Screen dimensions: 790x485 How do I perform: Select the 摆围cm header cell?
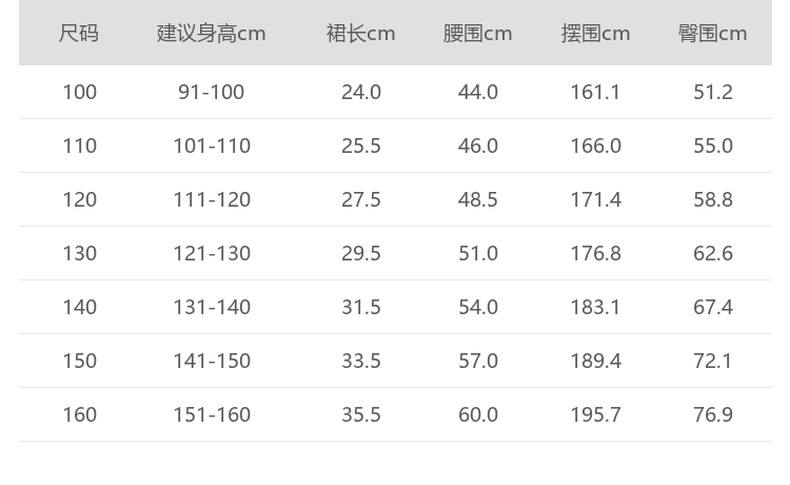[x=595, y=33]
